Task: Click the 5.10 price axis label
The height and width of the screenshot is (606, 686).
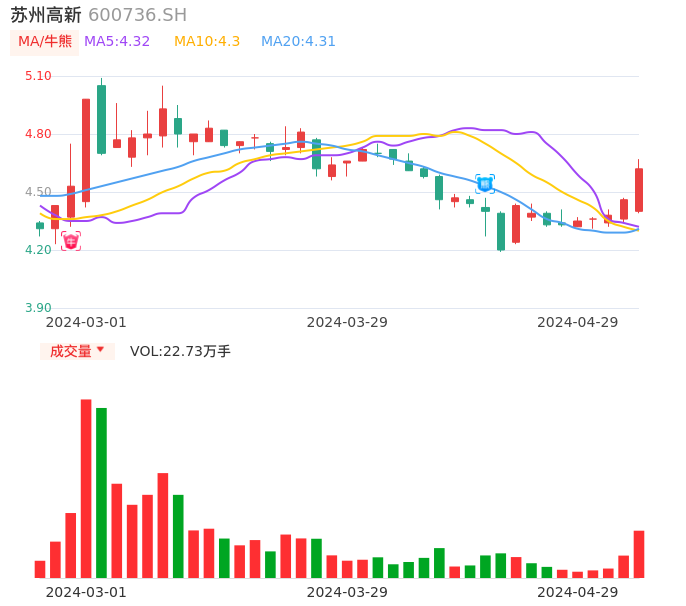Action: (37, 76)
